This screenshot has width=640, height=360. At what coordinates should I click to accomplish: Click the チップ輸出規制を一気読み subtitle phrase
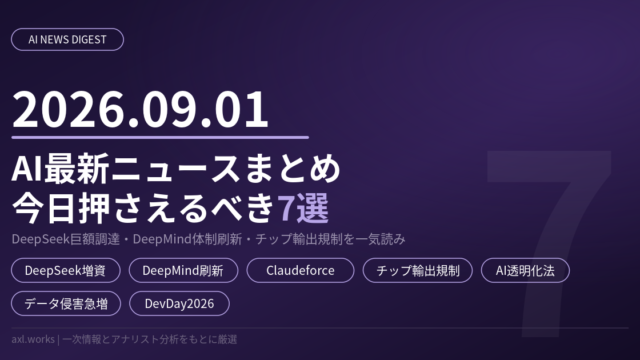click(x=330, y=239)
